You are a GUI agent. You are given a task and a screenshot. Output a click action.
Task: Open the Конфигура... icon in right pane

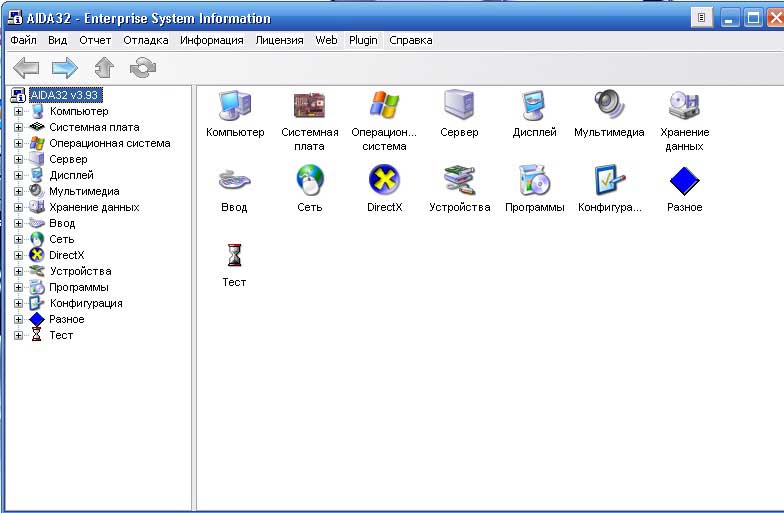pos(609,180)
